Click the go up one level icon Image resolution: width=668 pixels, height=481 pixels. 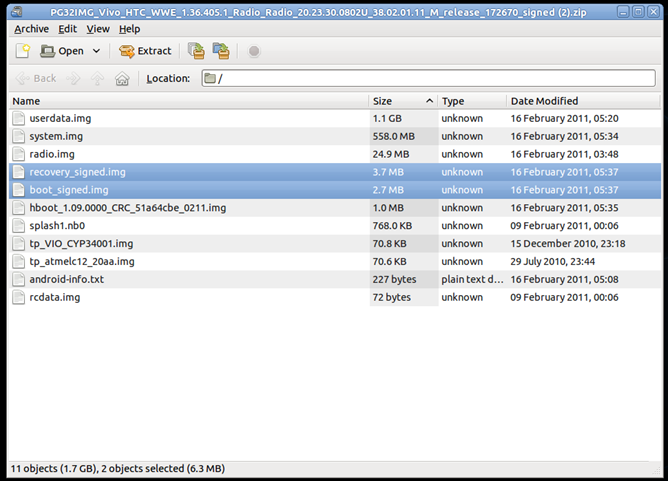tap(98, 78)
